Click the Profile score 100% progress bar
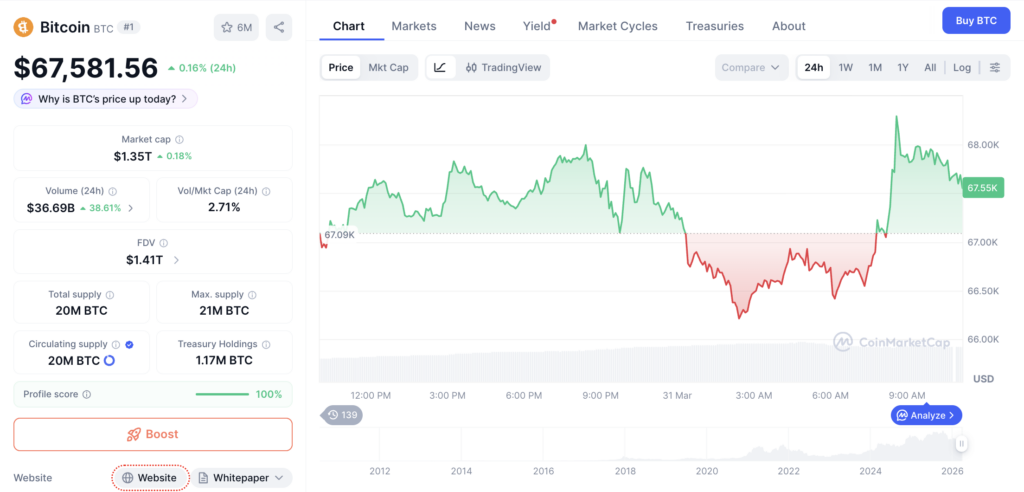The width and height of the screenshot is (1024, 492). [x=222, y=395]
